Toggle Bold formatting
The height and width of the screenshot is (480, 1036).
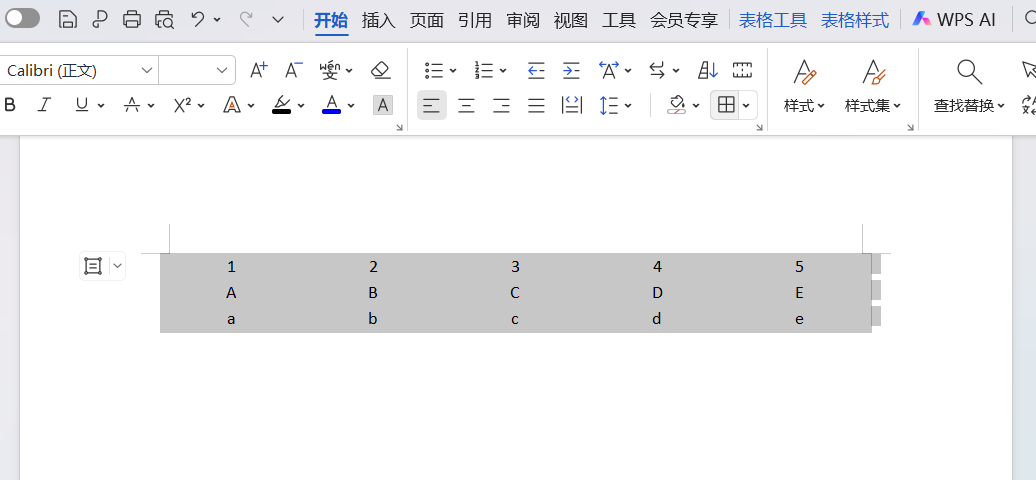coord(10,104)
